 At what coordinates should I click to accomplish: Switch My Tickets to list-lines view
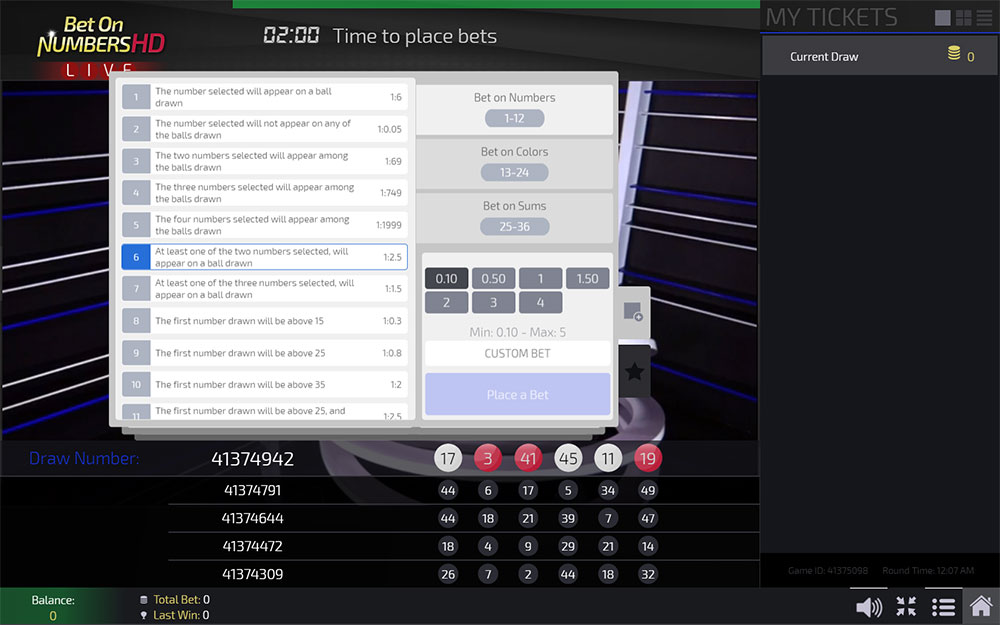click(x=985, y=18)
